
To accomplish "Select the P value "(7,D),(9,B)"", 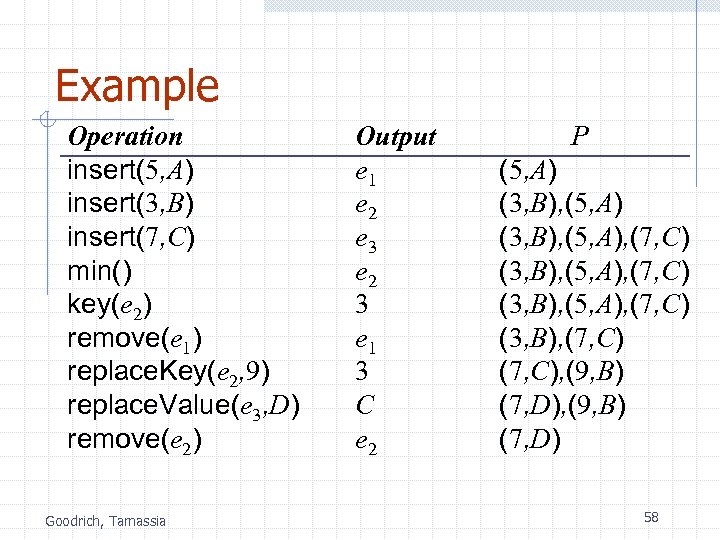I will (563, 406).
